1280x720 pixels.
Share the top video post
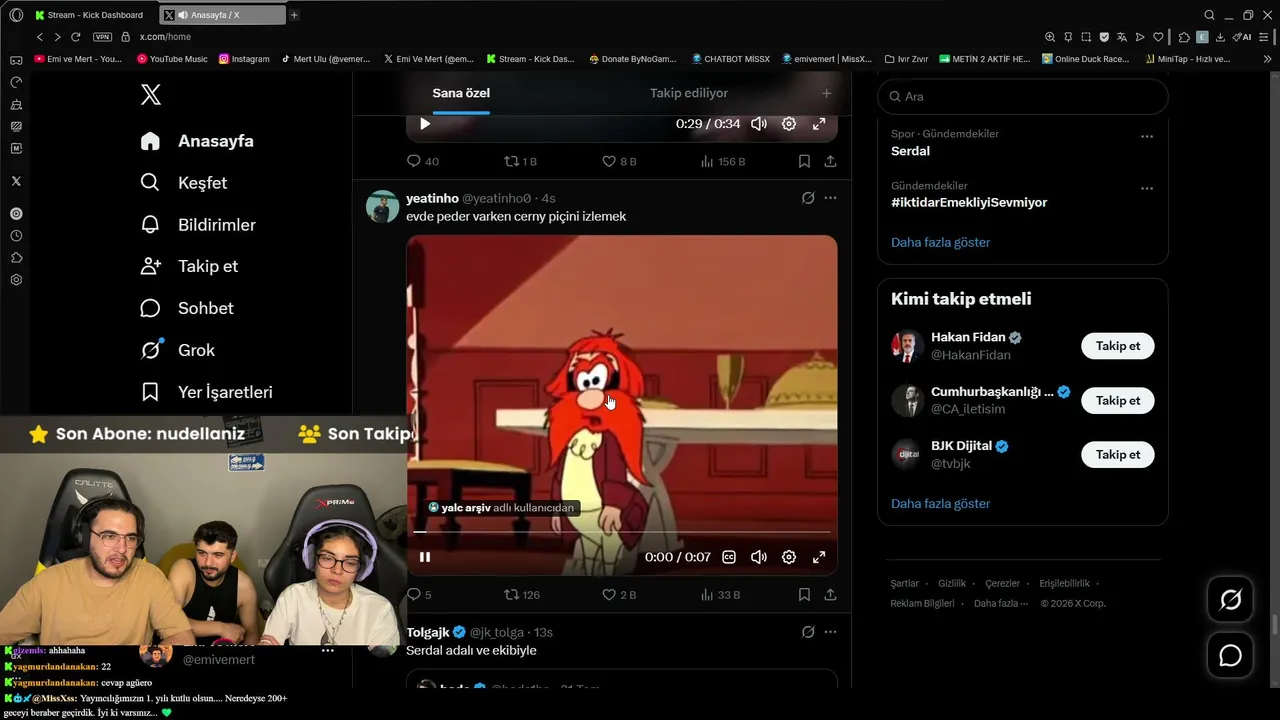(830, 161)
